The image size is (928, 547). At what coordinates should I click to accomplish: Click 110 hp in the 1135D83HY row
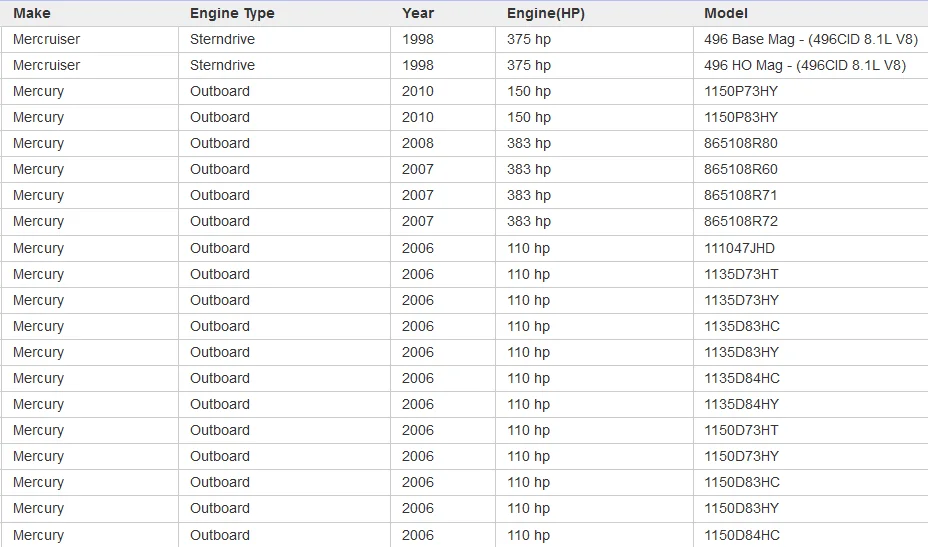(x=528, y=353)
